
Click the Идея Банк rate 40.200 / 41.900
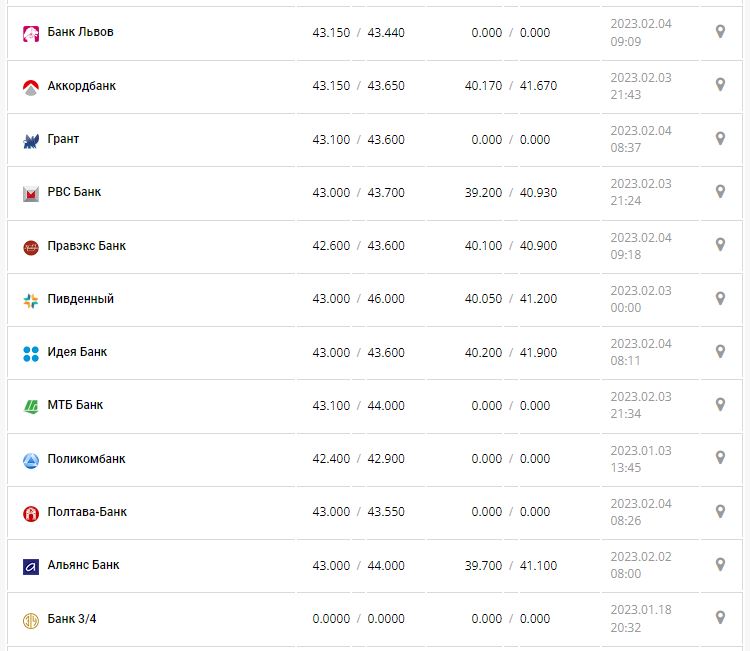click(x=511, y=352)
